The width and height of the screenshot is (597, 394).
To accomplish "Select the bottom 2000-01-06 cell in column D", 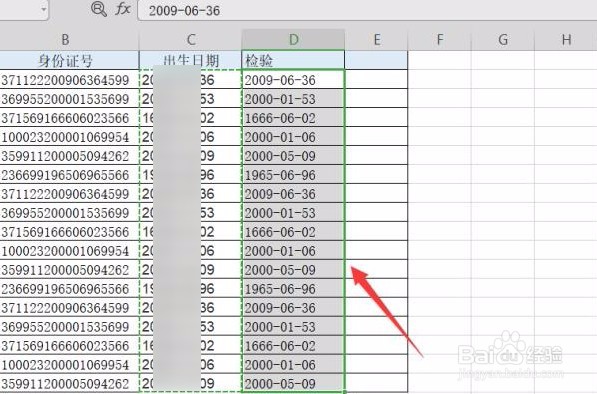I will (293, 364).
